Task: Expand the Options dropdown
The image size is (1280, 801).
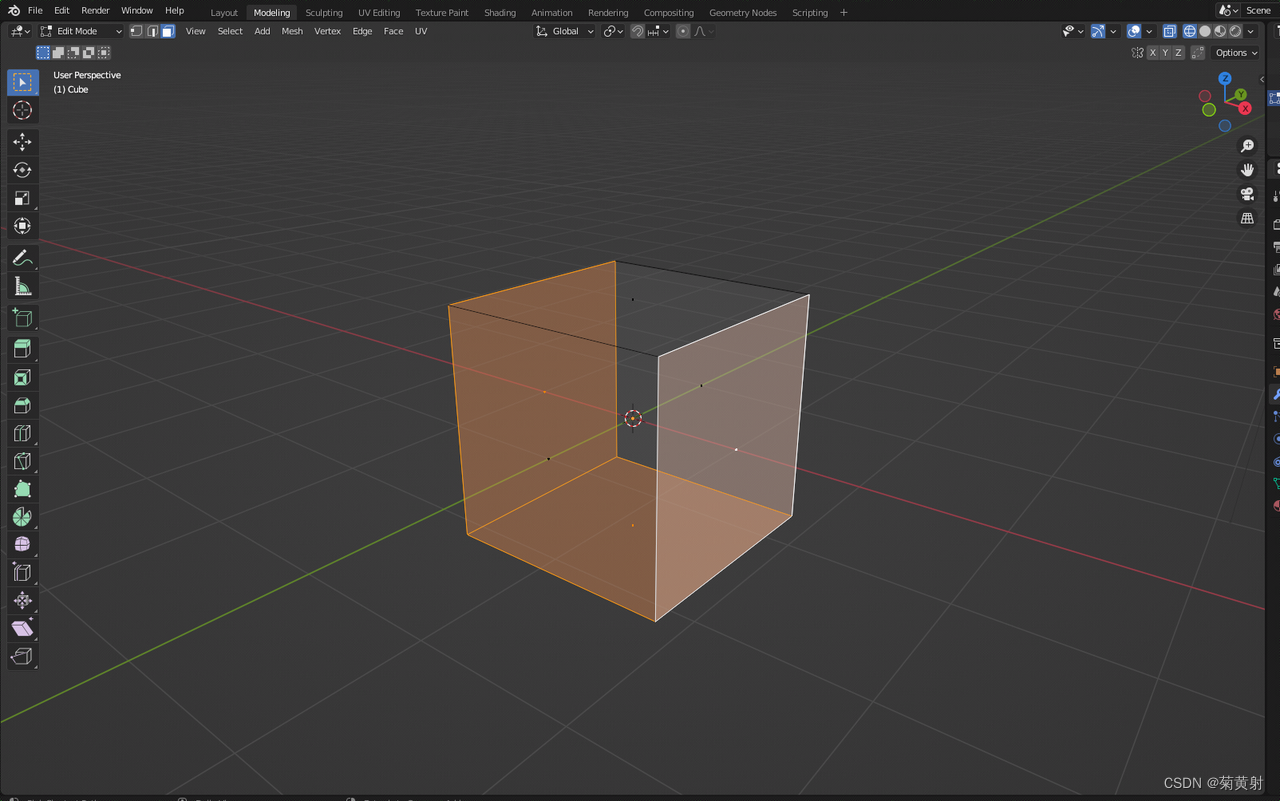Action: click(x=1237, y=53)
